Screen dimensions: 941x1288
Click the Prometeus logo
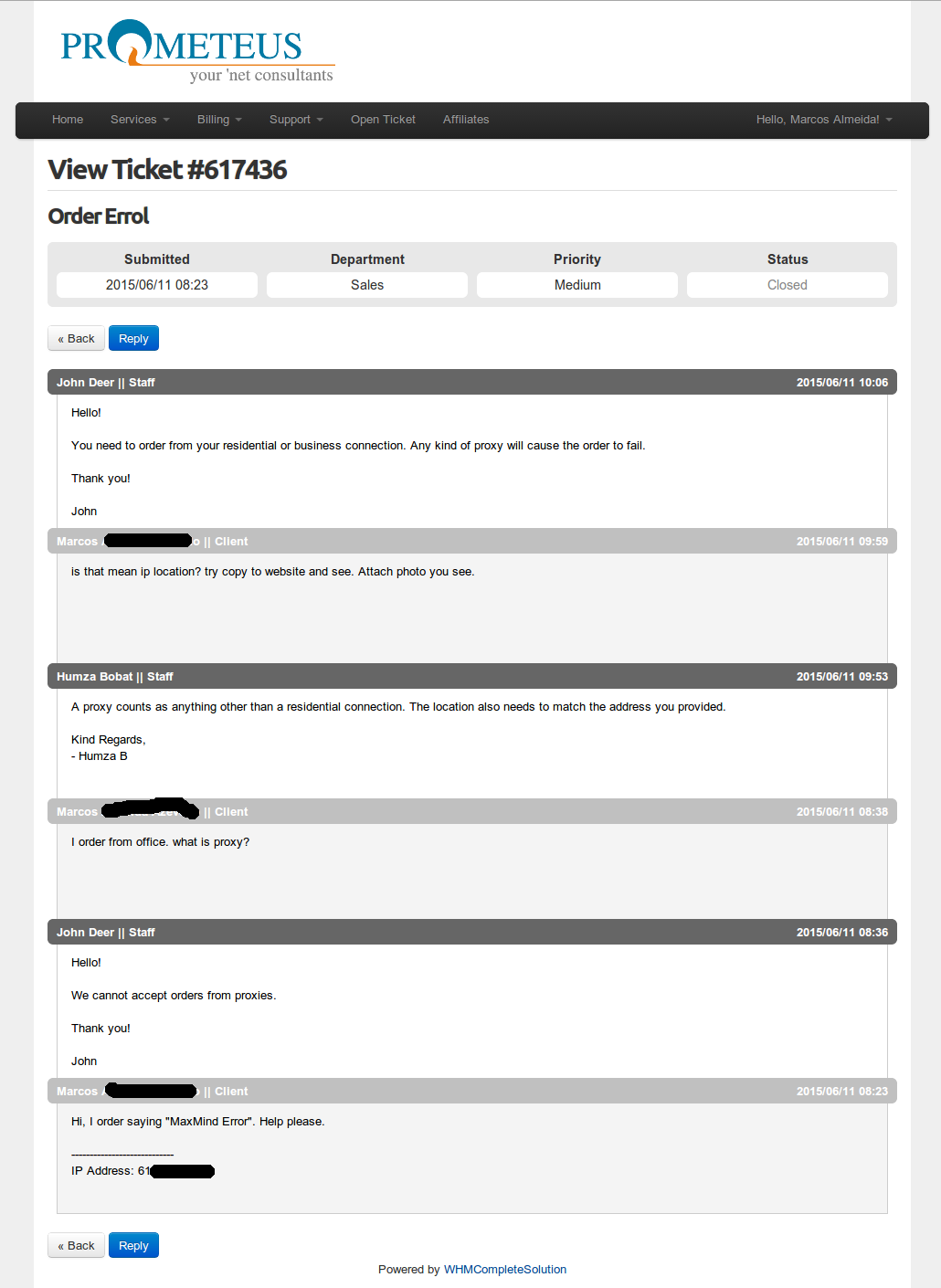click(197, 51)
